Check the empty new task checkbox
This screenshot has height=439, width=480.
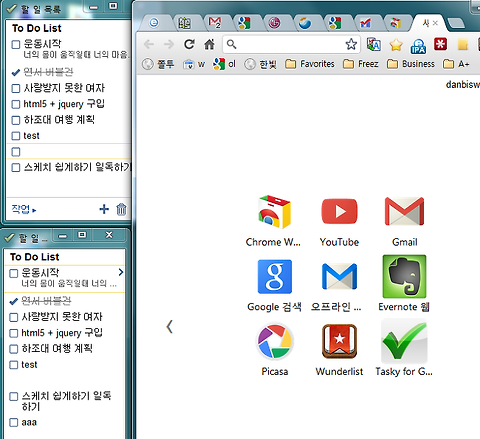[x=16, y=152]
